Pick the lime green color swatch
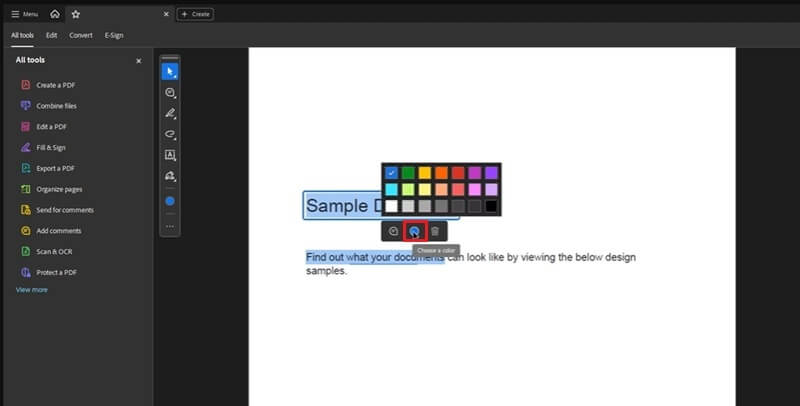This screenshot has width=800, height=406. pyautogui.click(x=408, y=190)
